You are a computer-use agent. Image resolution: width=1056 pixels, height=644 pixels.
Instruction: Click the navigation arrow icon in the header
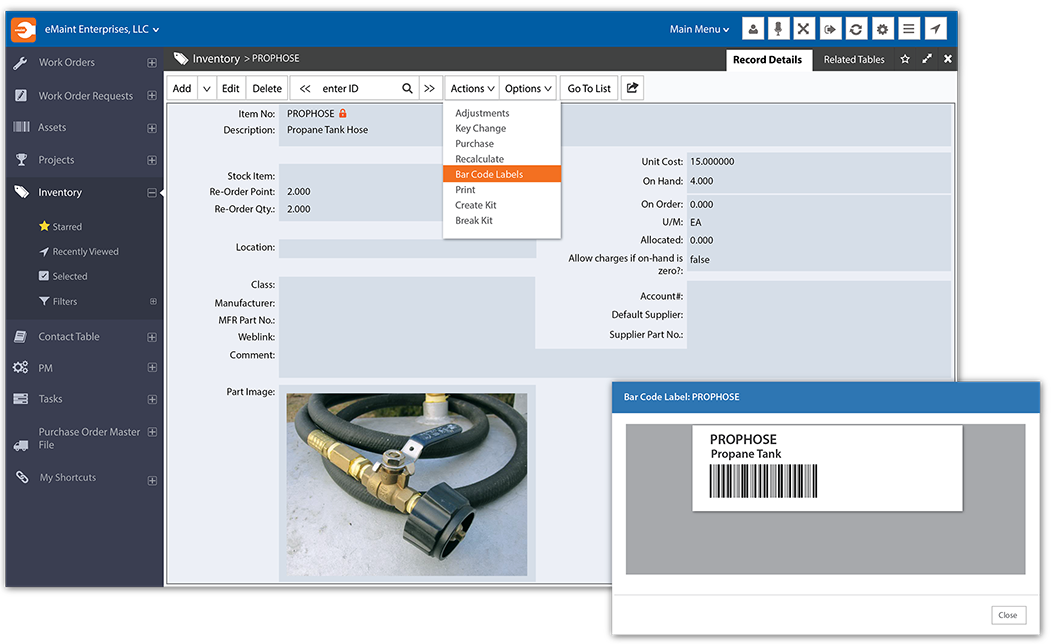click(935, 29)
